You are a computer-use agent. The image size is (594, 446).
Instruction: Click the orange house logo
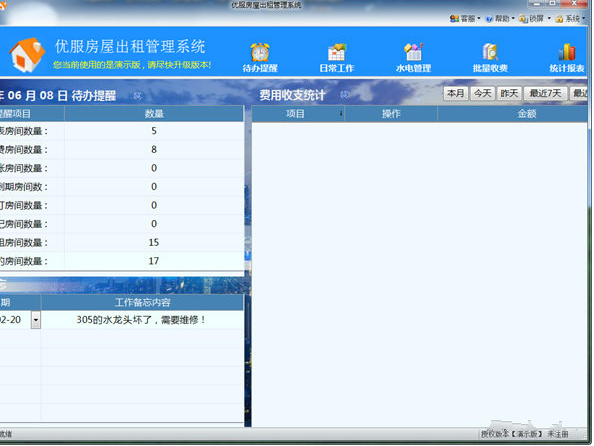[x=27, y=55]
